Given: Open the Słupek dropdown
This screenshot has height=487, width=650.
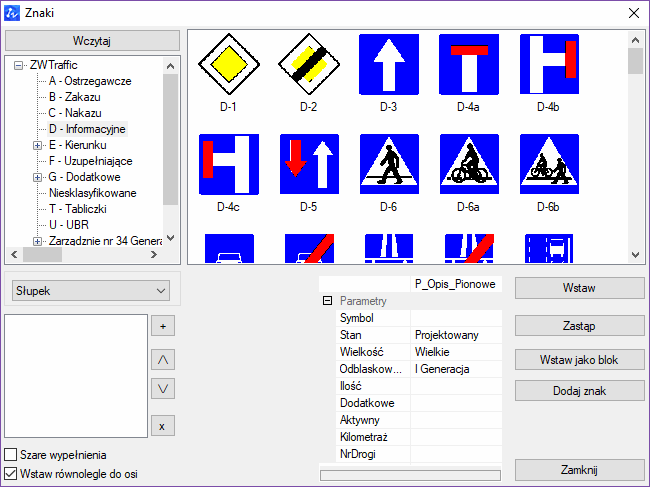Looking at the screenshot, I should point(91,291).
